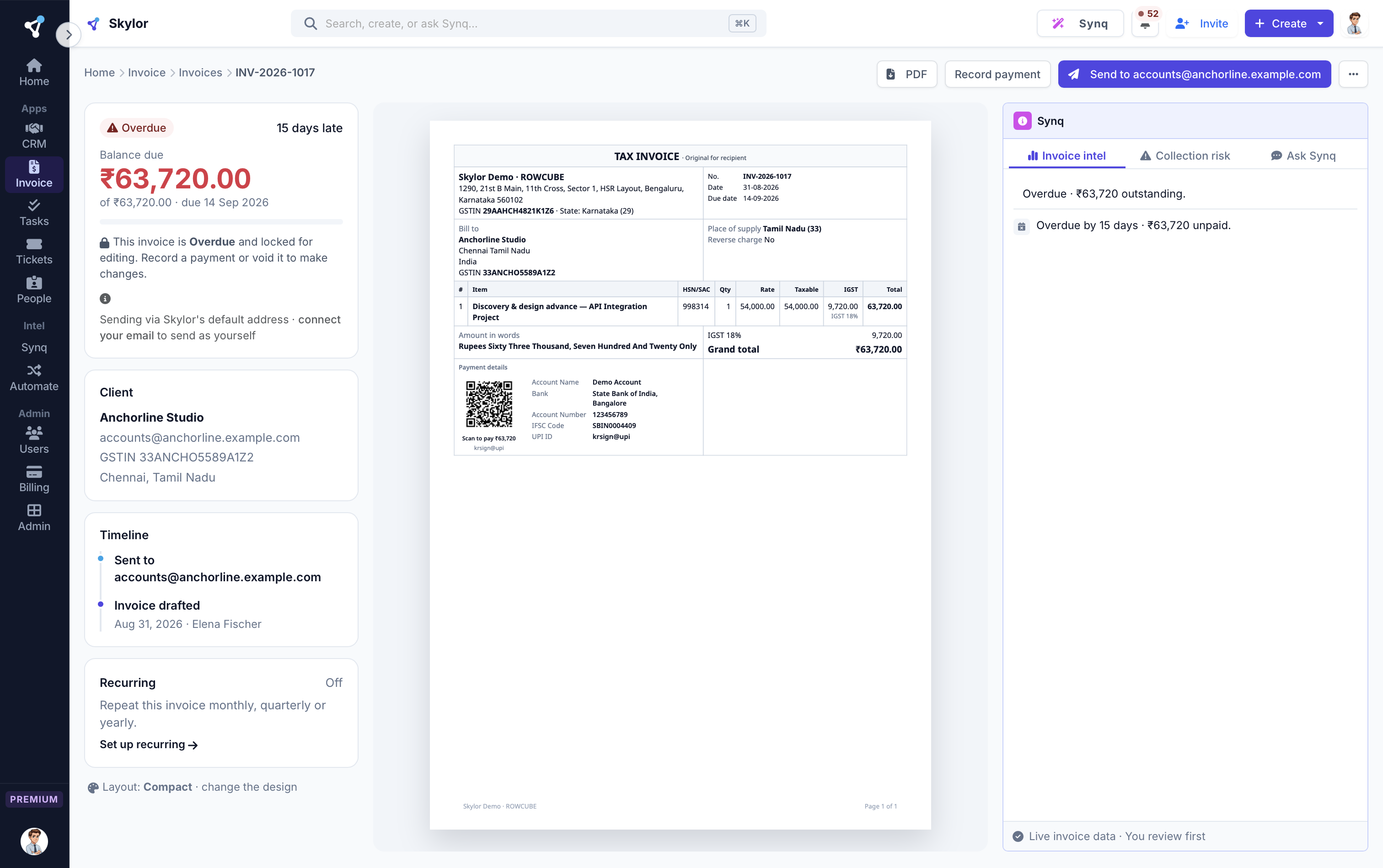Click the info icon under locked notice
1383x868 pixels.
pyautogui.click(x=105, y=299)
